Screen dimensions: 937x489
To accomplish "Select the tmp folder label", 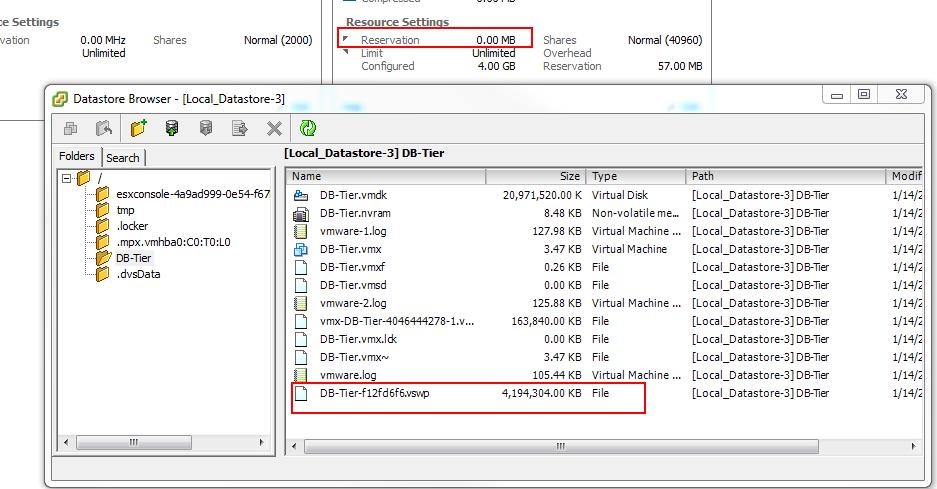I will pos(125,210).
